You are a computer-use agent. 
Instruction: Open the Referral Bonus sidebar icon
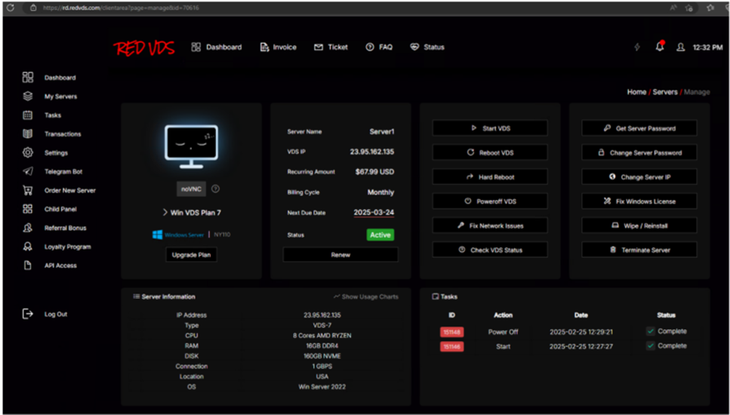28,228
